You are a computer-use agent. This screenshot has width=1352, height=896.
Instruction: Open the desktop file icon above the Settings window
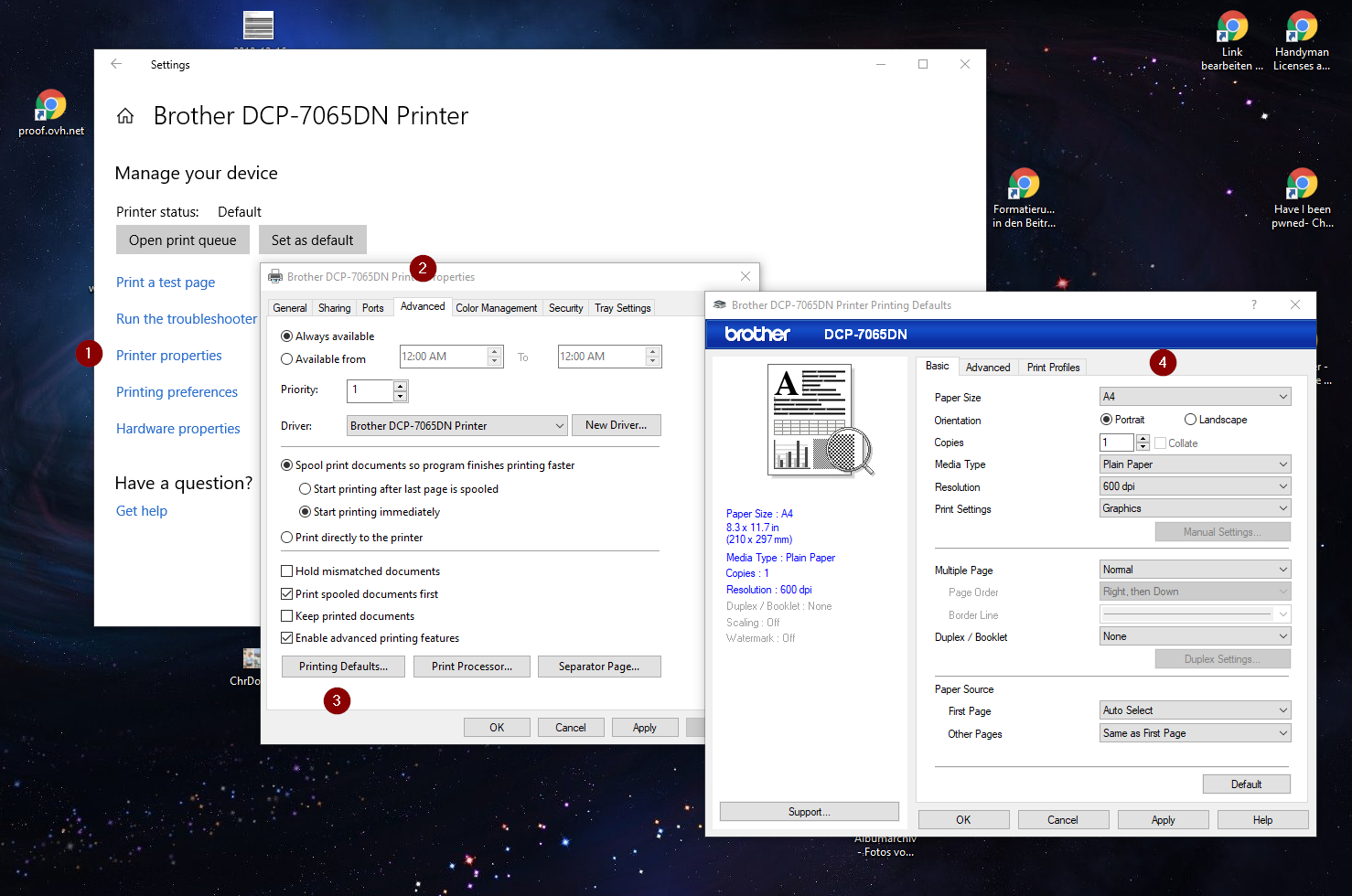click(259, 27)
